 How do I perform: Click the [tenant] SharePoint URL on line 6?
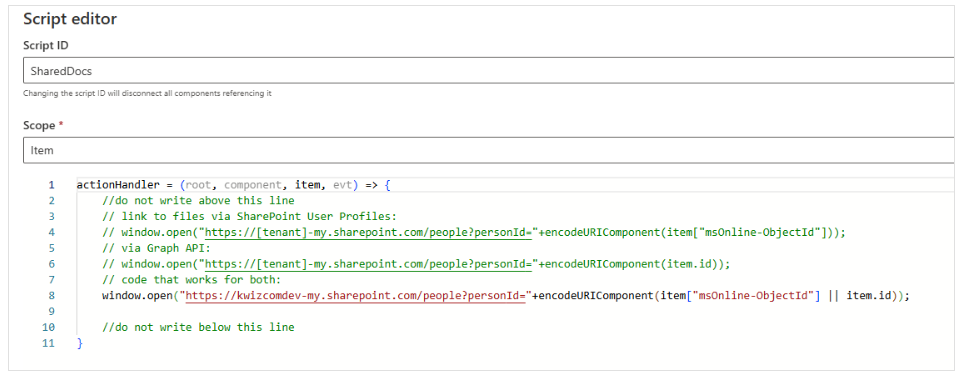tap(368, 264)
